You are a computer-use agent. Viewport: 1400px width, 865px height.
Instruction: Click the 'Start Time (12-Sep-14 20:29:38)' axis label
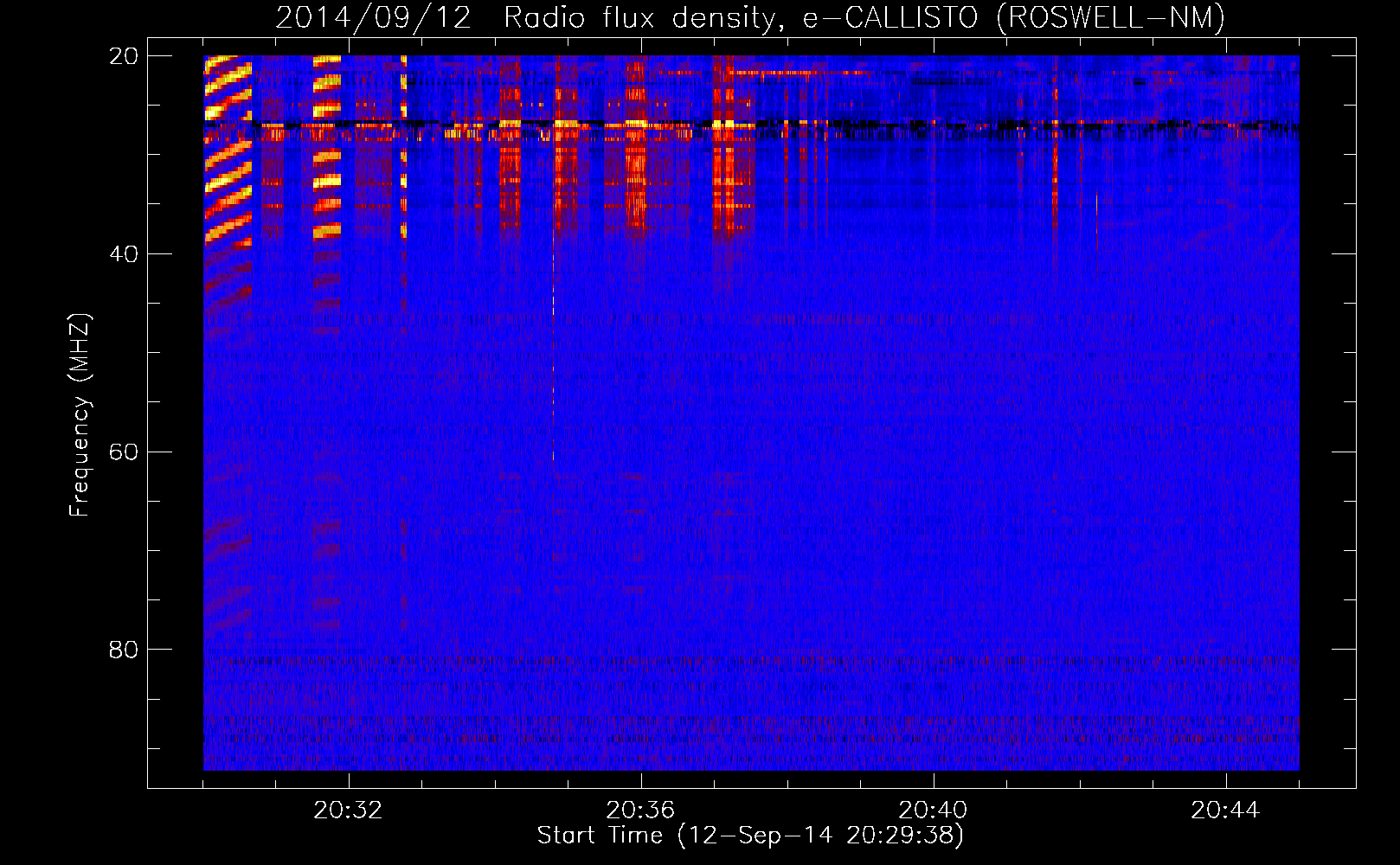click(750, 836)
